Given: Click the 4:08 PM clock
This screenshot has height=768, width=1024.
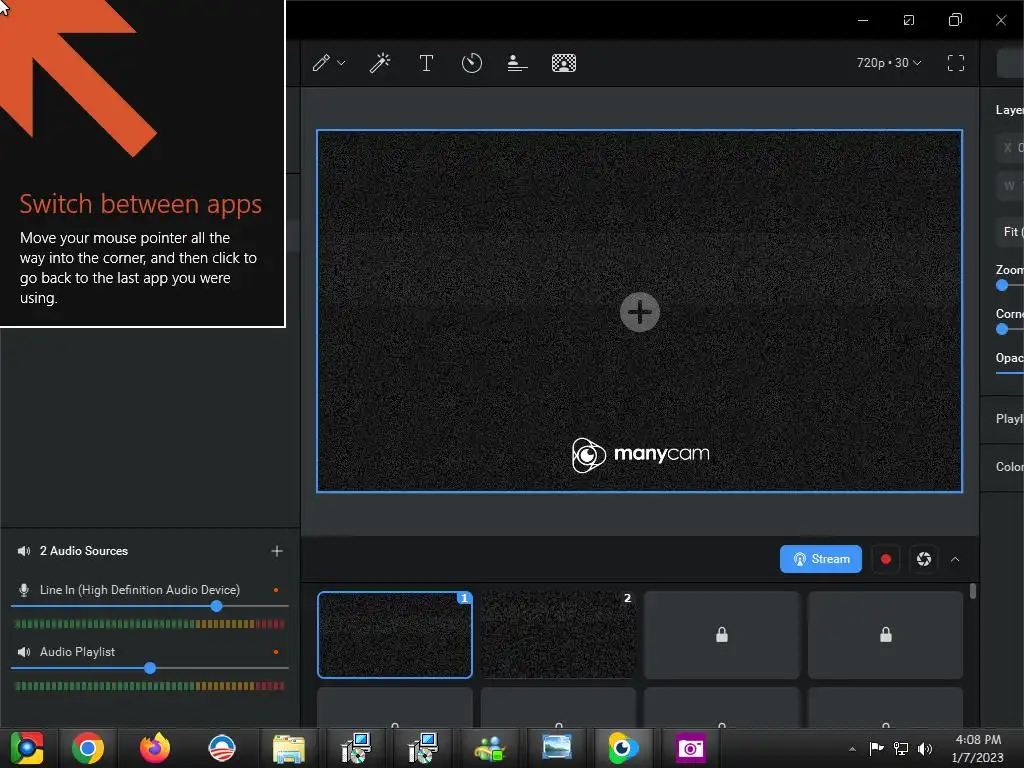Looking at the screenshot, I should pyautogui.click(x=978, y=739).
